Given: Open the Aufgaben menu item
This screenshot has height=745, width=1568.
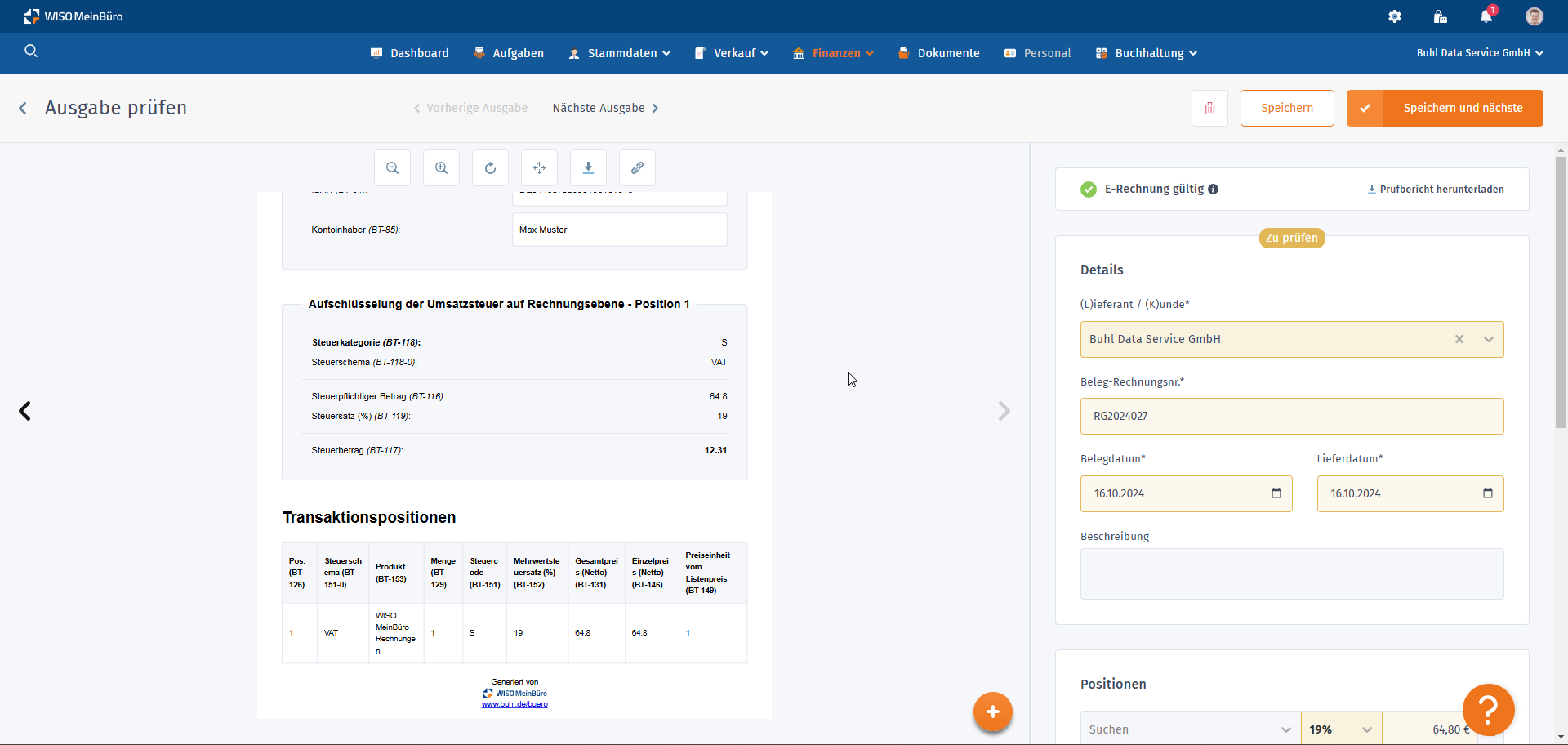Looking at the screenshot, I should 509,53.
